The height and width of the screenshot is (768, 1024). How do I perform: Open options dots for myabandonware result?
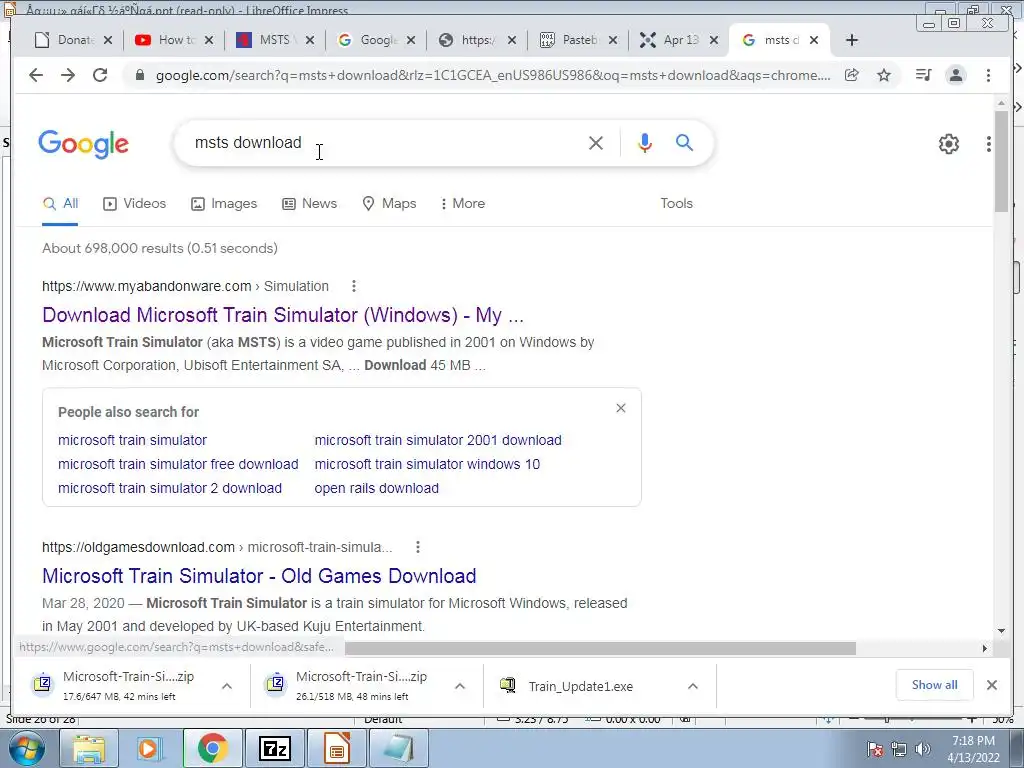pyautogui.click(x=353, y=286)
